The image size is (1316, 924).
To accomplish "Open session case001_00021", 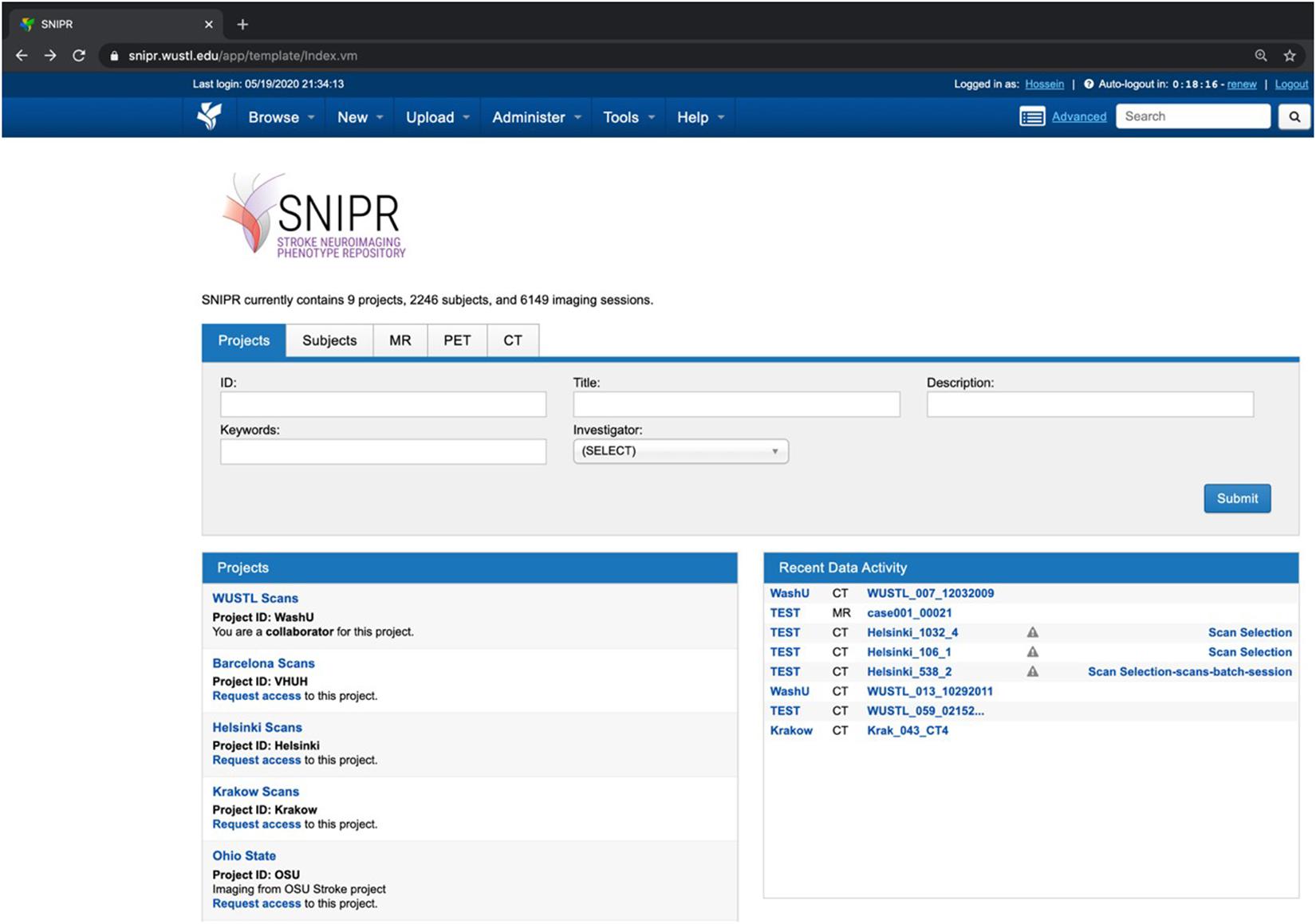I will (x=909, y=613).
